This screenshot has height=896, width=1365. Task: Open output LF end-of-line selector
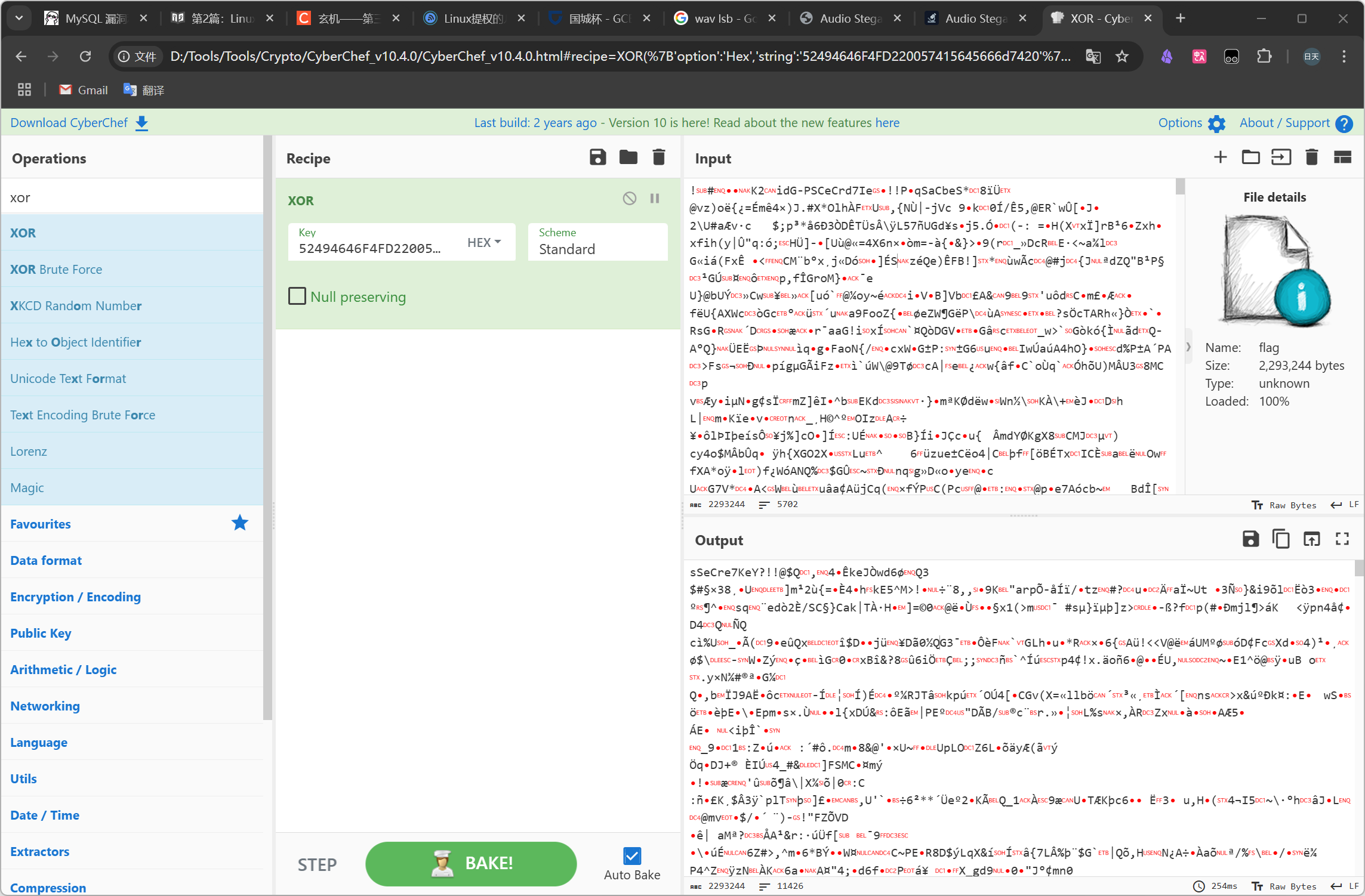[x=1345, y=886]
